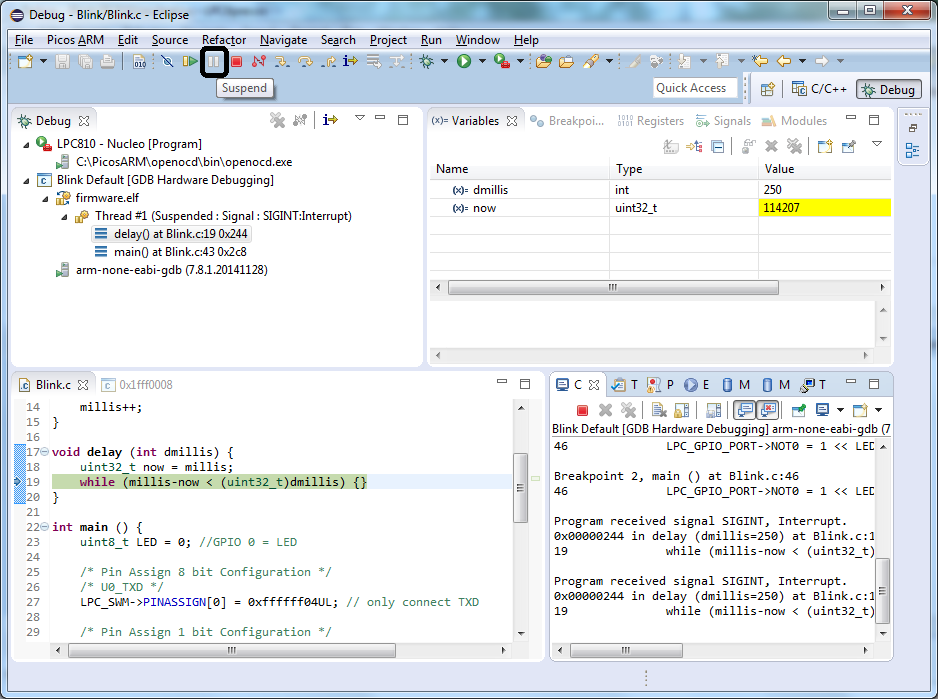Open the Run launch dropdown arrow
938x699 pixels.
(x=482, y=61)
